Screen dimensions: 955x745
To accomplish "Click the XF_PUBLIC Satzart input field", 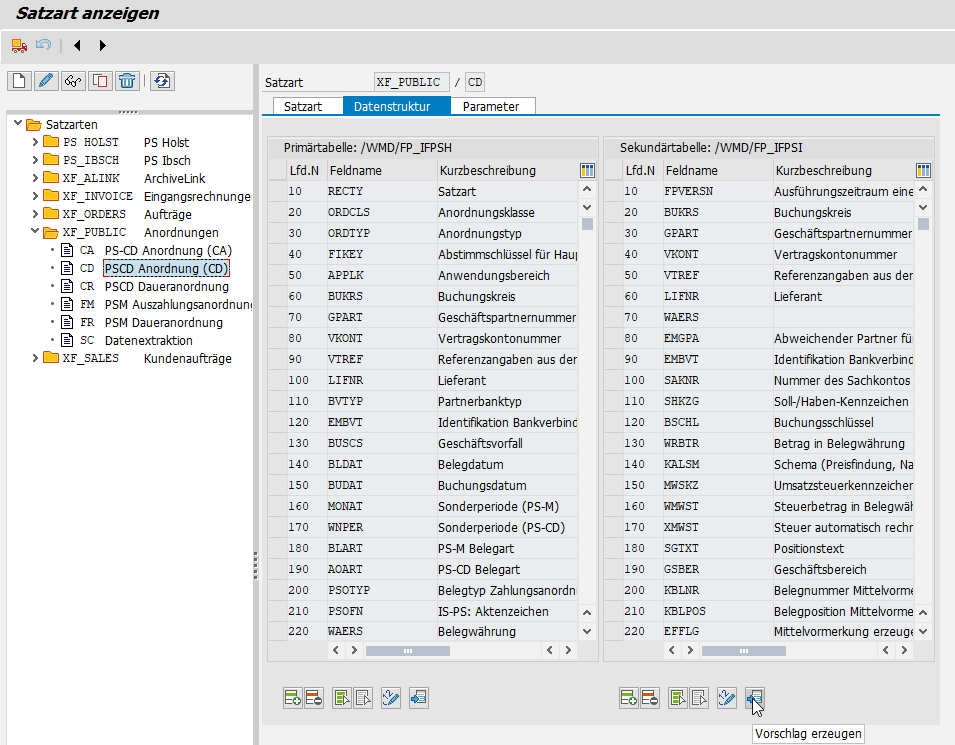I will click(410, 82).
